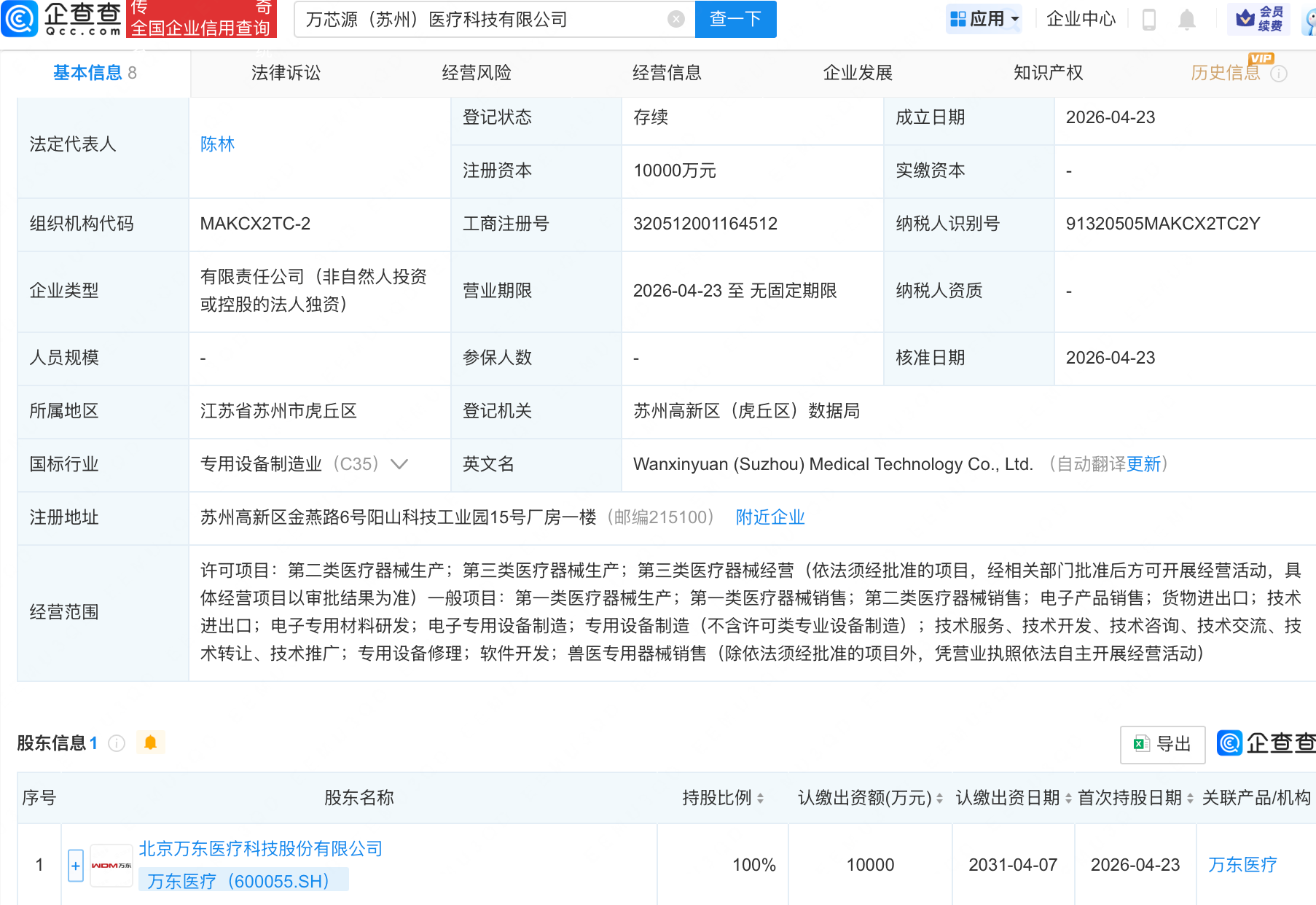Click the mobile phone icon near 企业中心

click(x=1148, y=20)
